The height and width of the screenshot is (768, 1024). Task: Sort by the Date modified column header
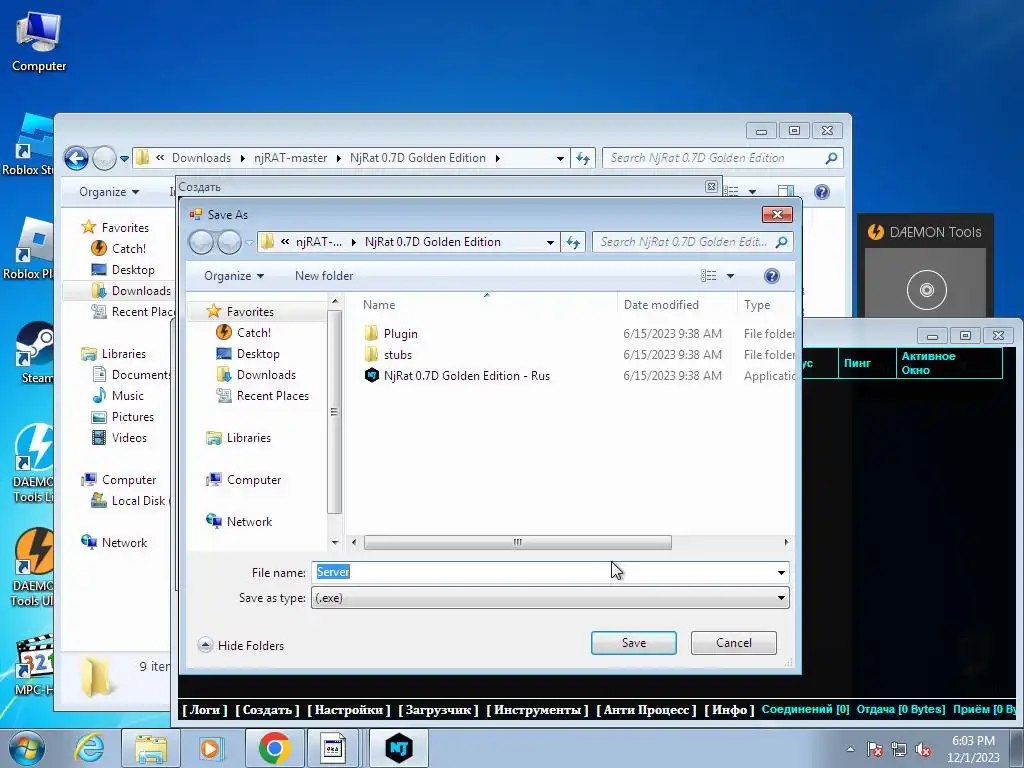[677, 305]
